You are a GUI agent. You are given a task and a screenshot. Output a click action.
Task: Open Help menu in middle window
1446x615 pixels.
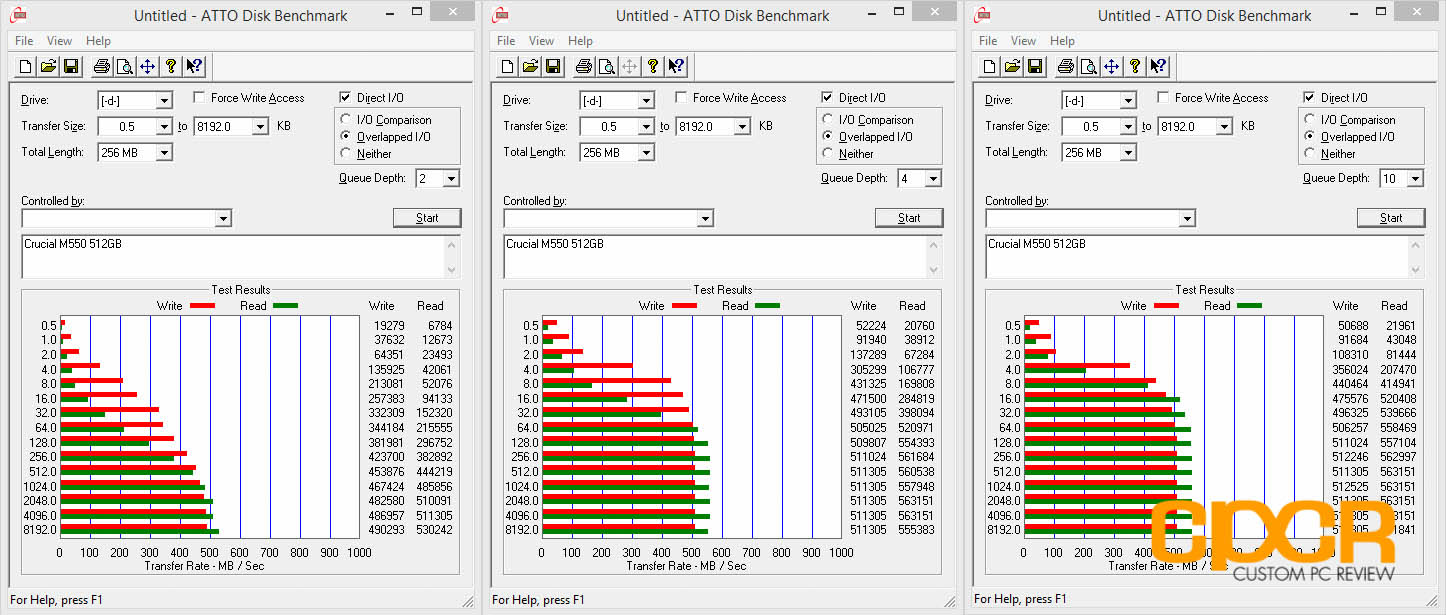point(580,41)
